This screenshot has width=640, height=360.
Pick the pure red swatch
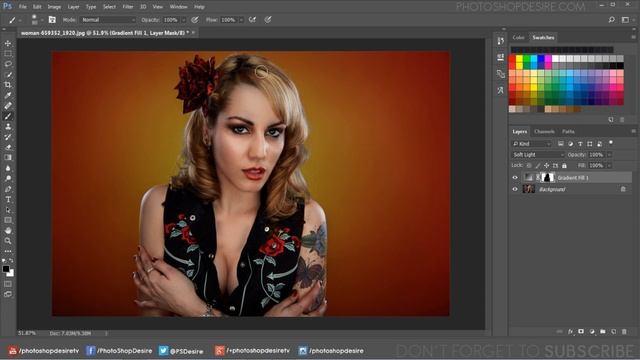tap(512, 59)
